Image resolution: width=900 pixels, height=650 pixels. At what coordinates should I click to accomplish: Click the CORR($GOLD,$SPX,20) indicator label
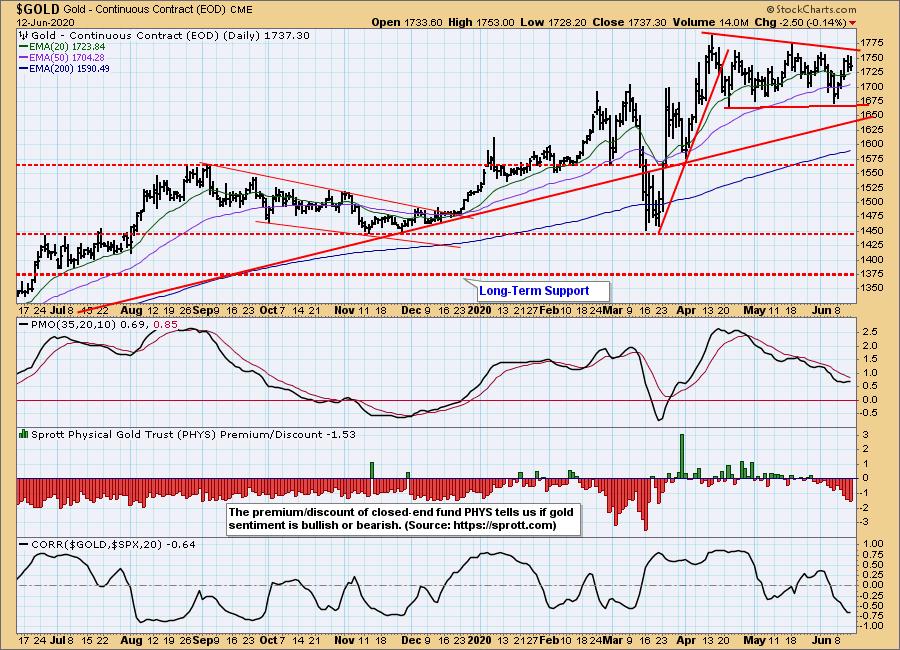97,544
